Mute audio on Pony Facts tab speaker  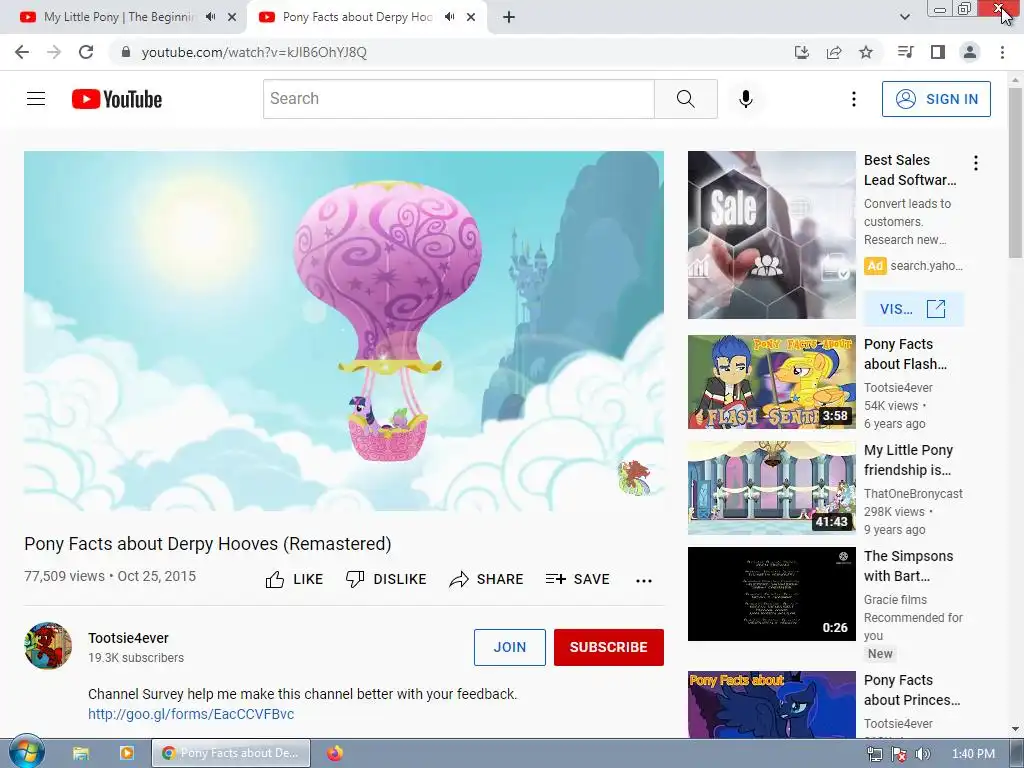point(449,17)
